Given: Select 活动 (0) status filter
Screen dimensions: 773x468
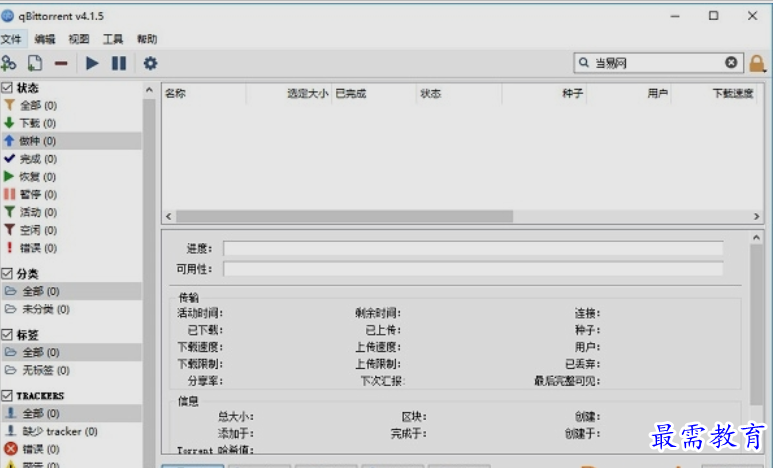Looking at the screenshot, I should [71, 212].
